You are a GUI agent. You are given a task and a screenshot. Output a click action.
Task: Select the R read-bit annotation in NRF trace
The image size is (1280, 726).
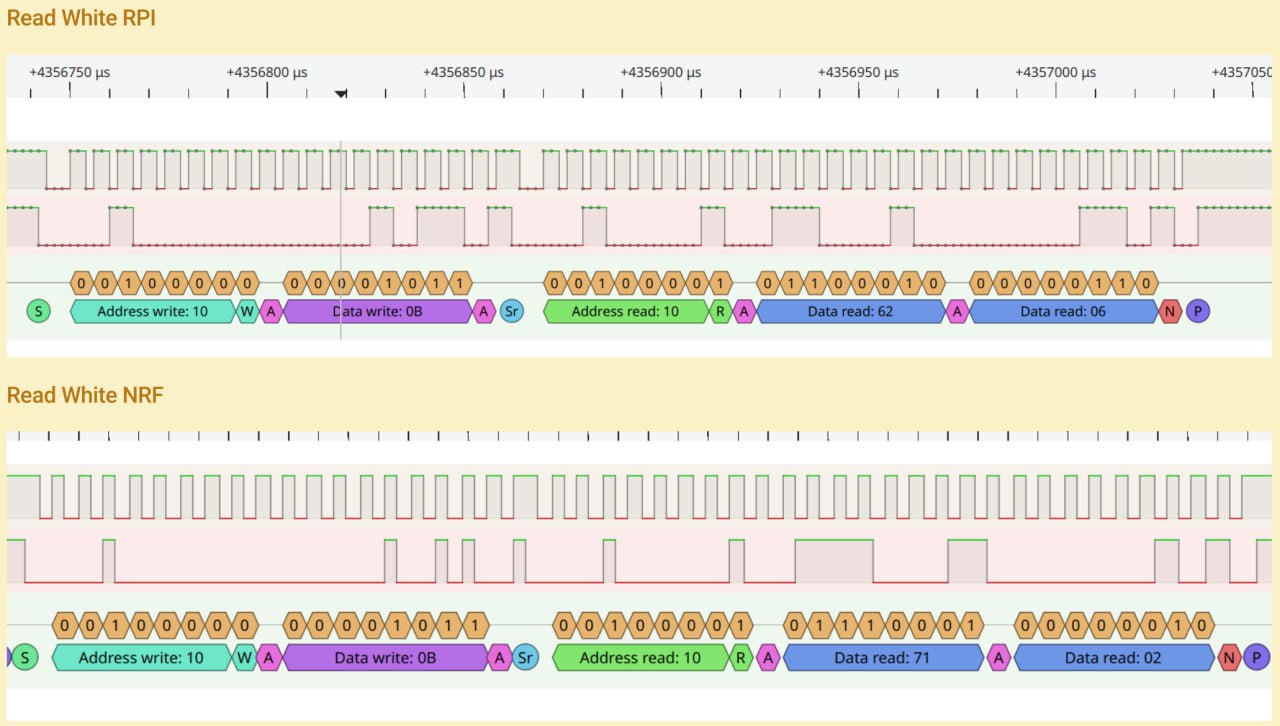point(742,657)
